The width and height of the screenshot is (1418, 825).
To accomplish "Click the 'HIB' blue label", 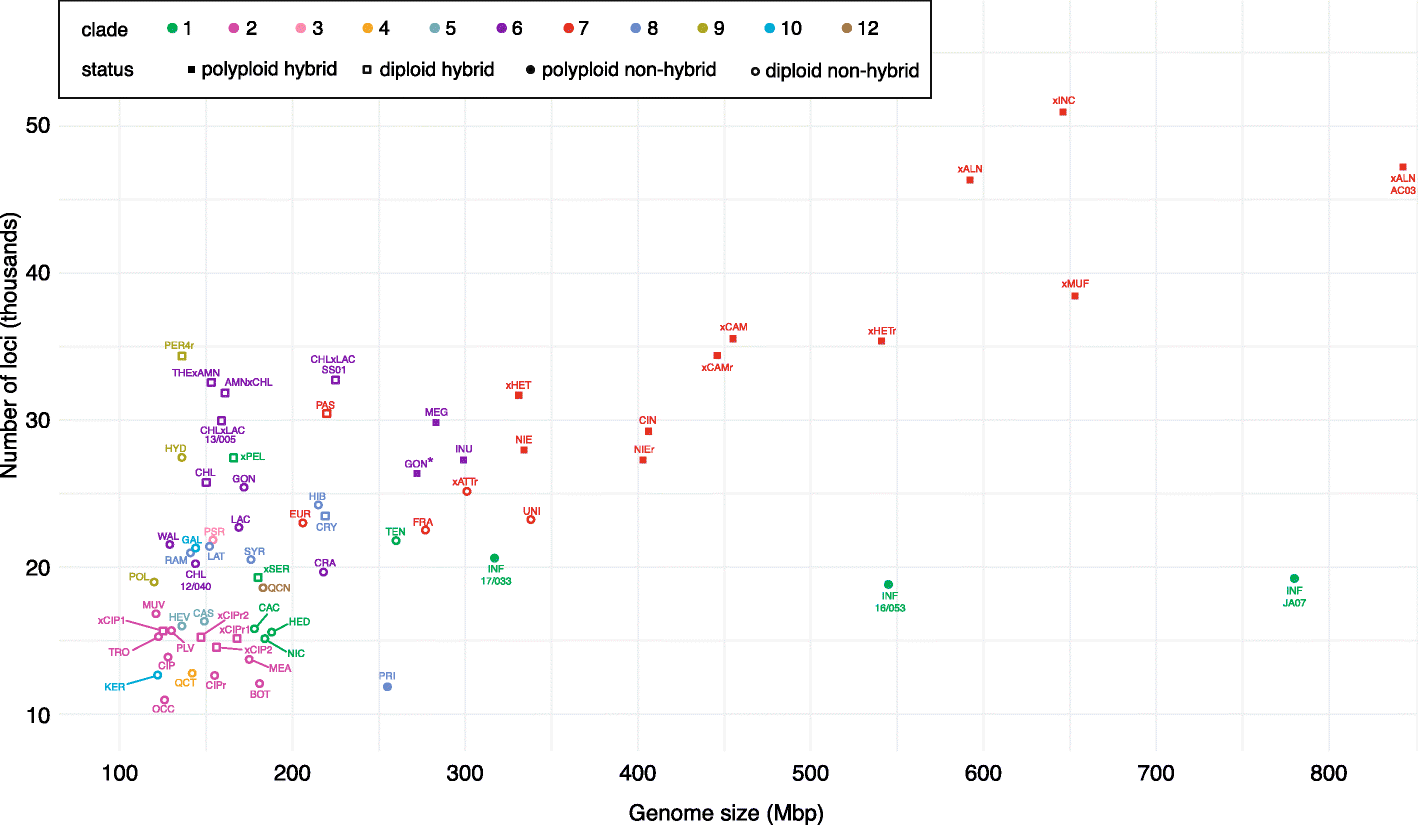I will click(317, 495).
